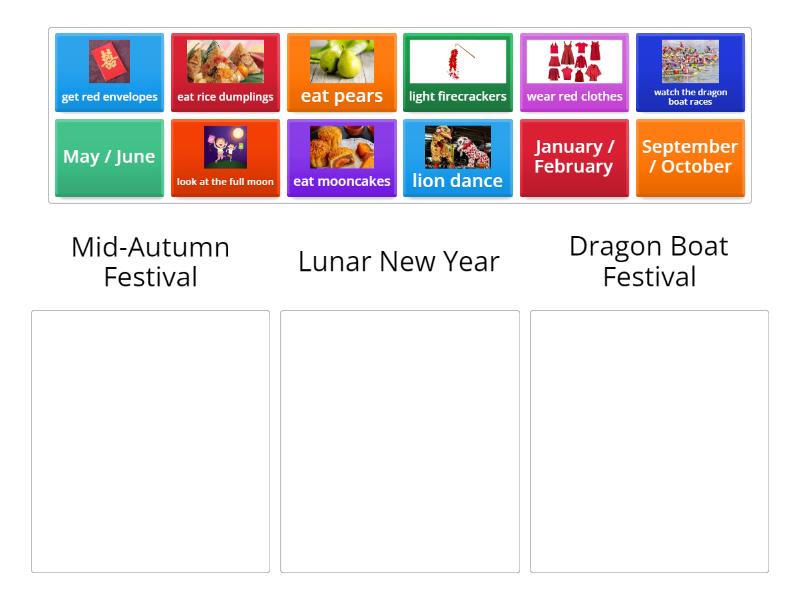Image resolution: width=800 pixels, height=600 pixels.
Task: Click the 'eat mooncakes' tile
Action: [x=341, y=158]
